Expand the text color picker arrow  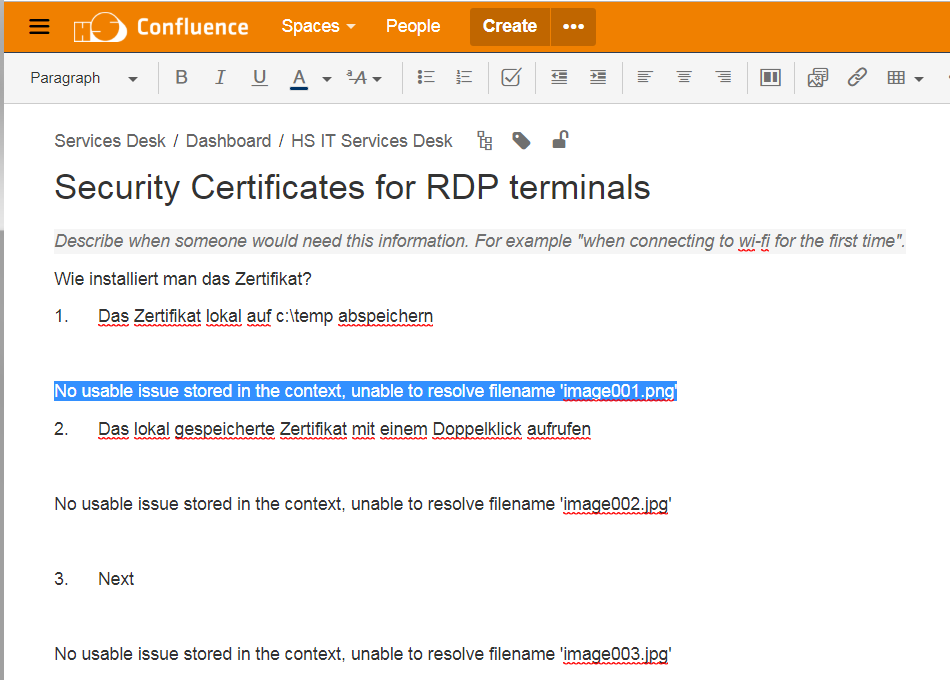tap(327, 79)
